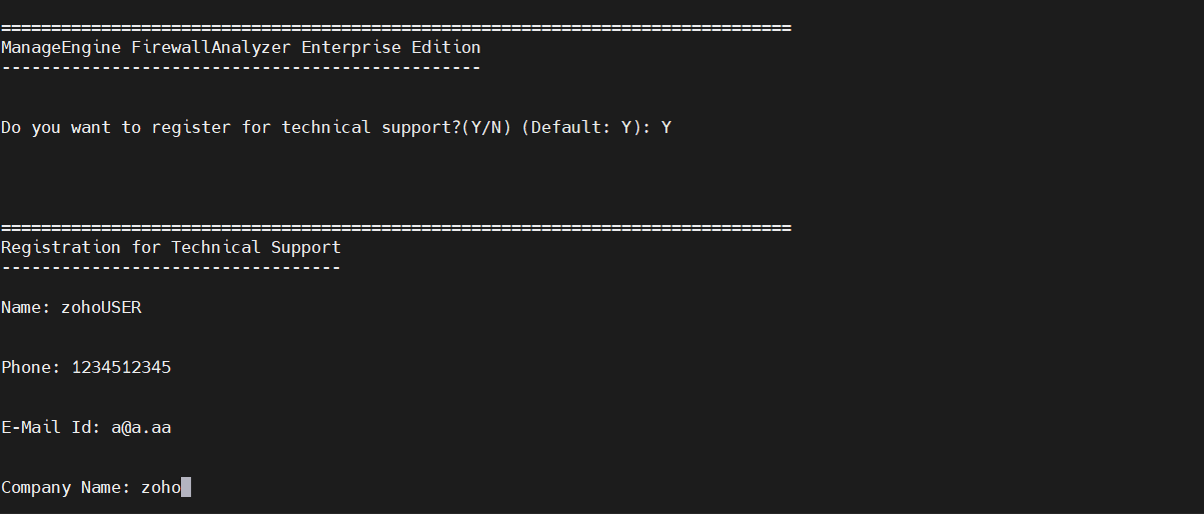
Task: Click the Company Name: label
Action: [66, 487]
